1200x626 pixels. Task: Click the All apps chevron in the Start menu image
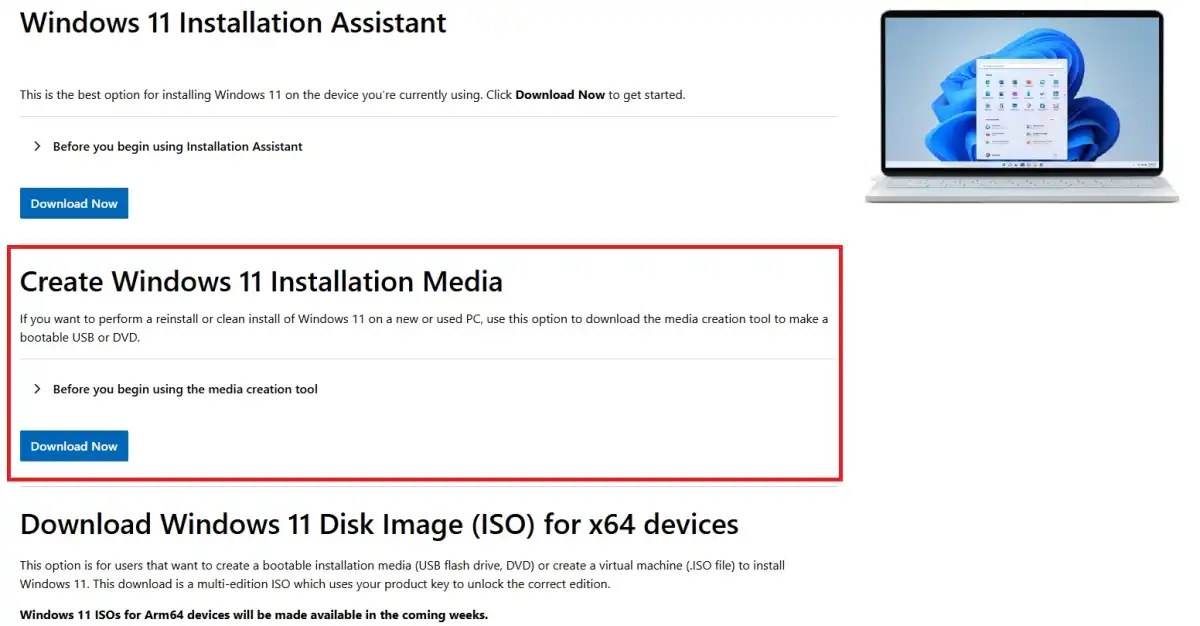1053,74
